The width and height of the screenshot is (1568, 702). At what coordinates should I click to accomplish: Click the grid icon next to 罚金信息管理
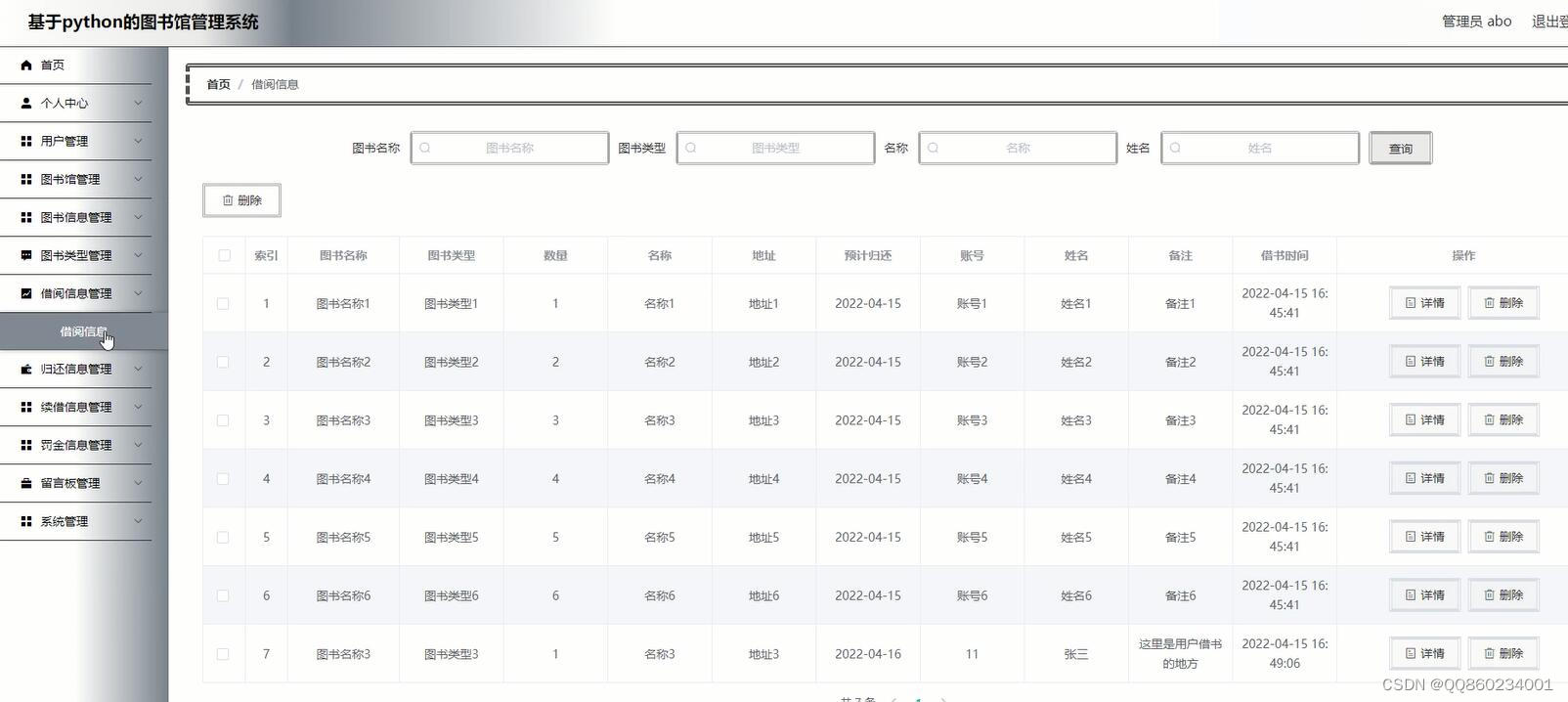pos(26,445)
